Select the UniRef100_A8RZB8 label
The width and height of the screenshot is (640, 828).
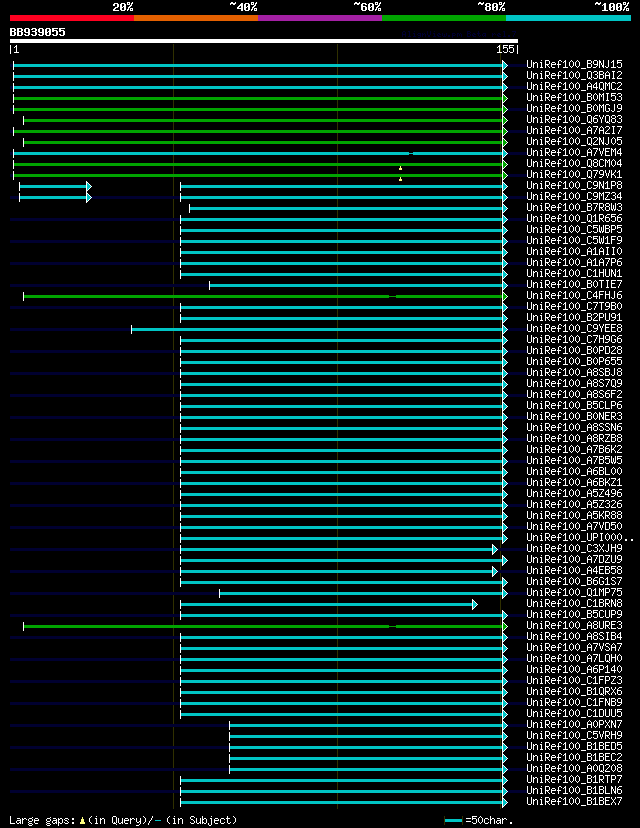tap(574, 438)
